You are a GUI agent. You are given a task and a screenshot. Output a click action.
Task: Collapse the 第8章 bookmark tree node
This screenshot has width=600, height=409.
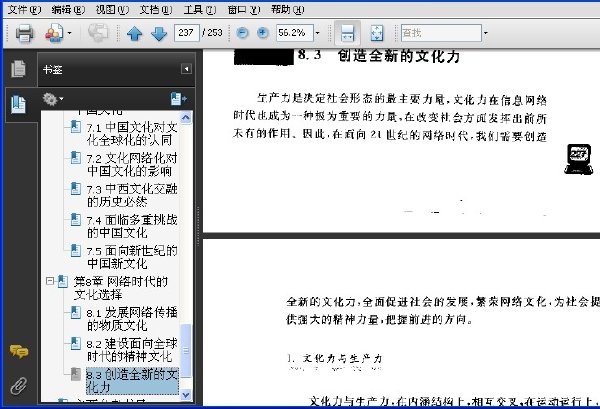50,281
